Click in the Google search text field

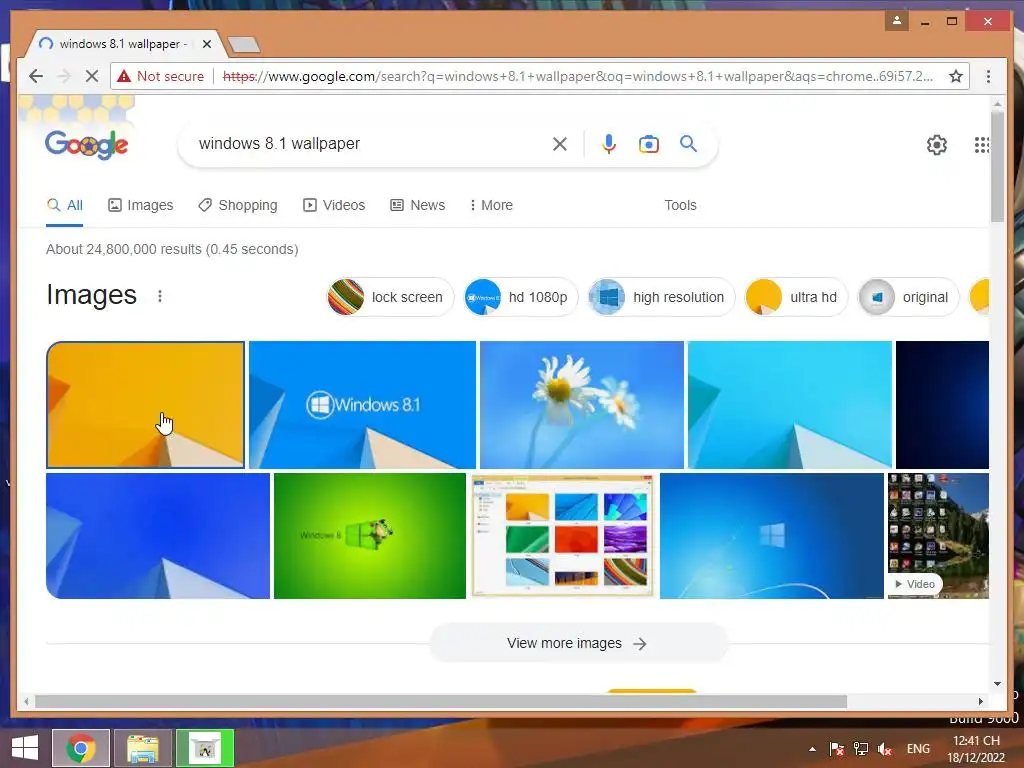pyautogui.click(x=372, y=144)
